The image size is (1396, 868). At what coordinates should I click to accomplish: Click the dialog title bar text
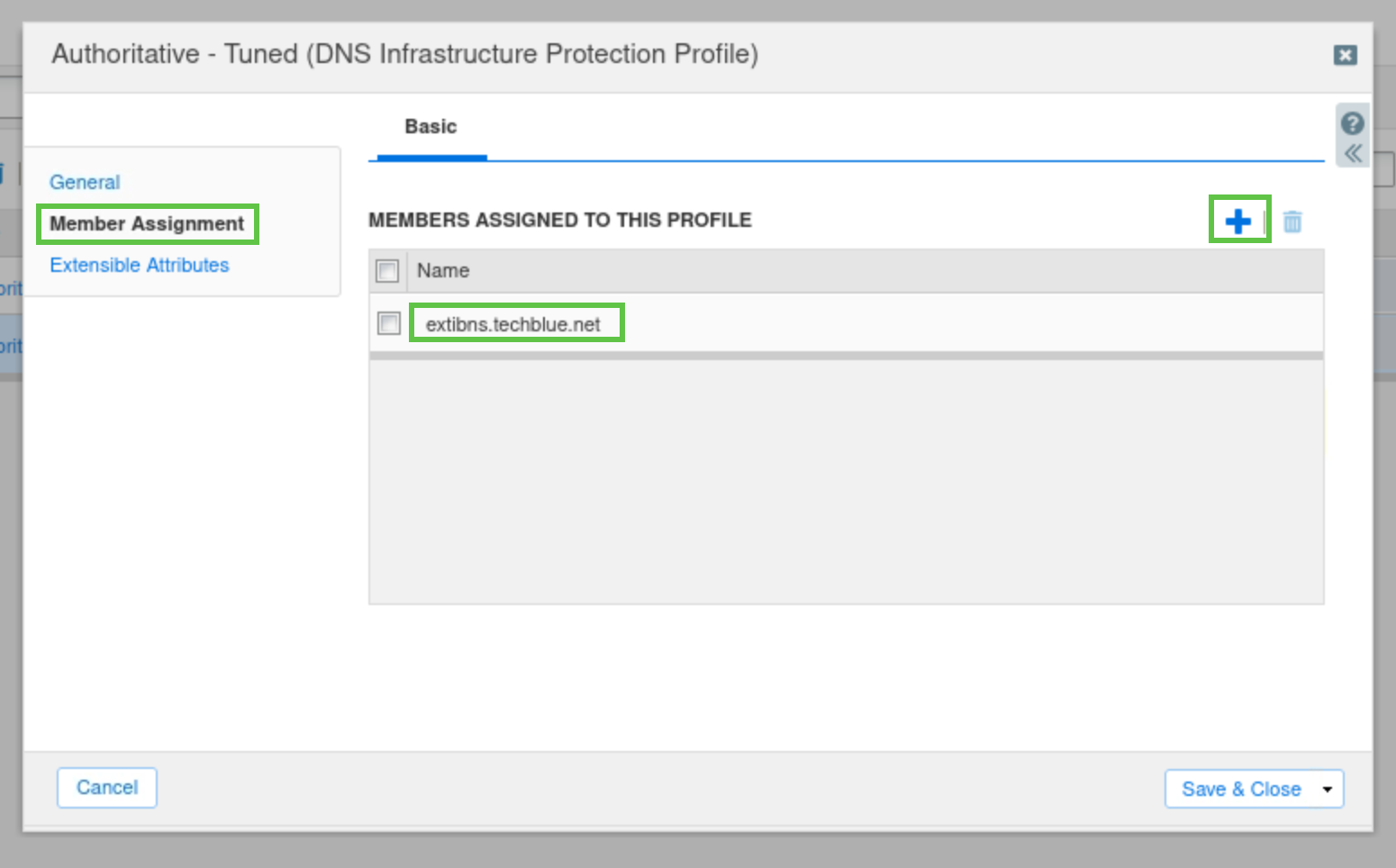click(x=404, y=54)
